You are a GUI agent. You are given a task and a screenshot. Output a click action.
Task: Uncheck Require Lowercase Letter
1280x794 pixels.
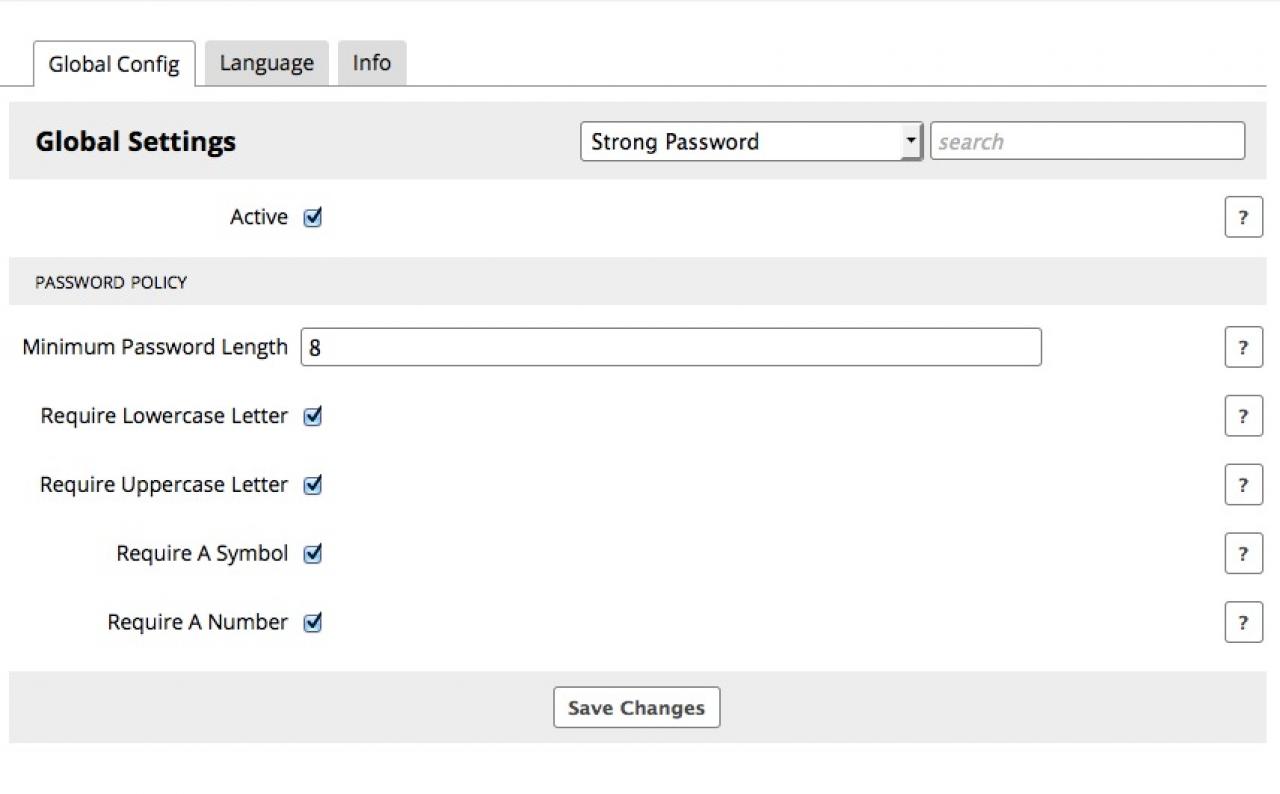coord(313,416)
